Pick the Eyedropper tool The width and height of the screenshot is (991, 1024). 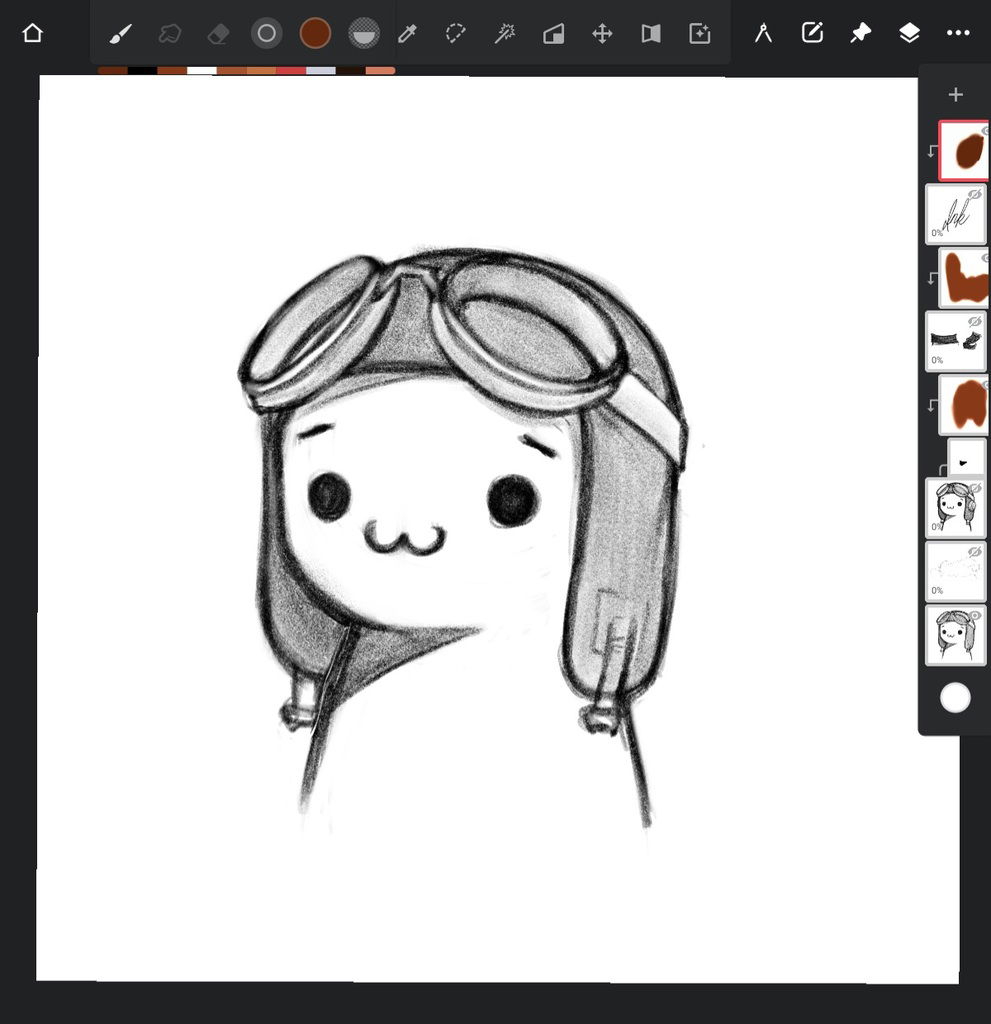tap(407, 34)
